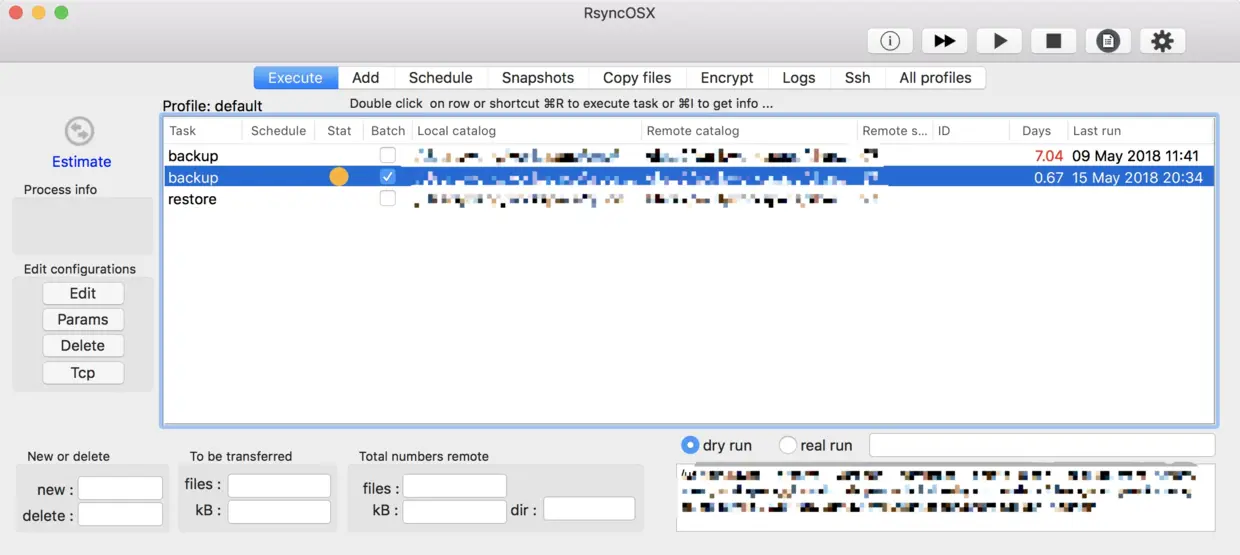Click the orange status dot
The width and height of the screenshot is (1240, 555).
339,177
